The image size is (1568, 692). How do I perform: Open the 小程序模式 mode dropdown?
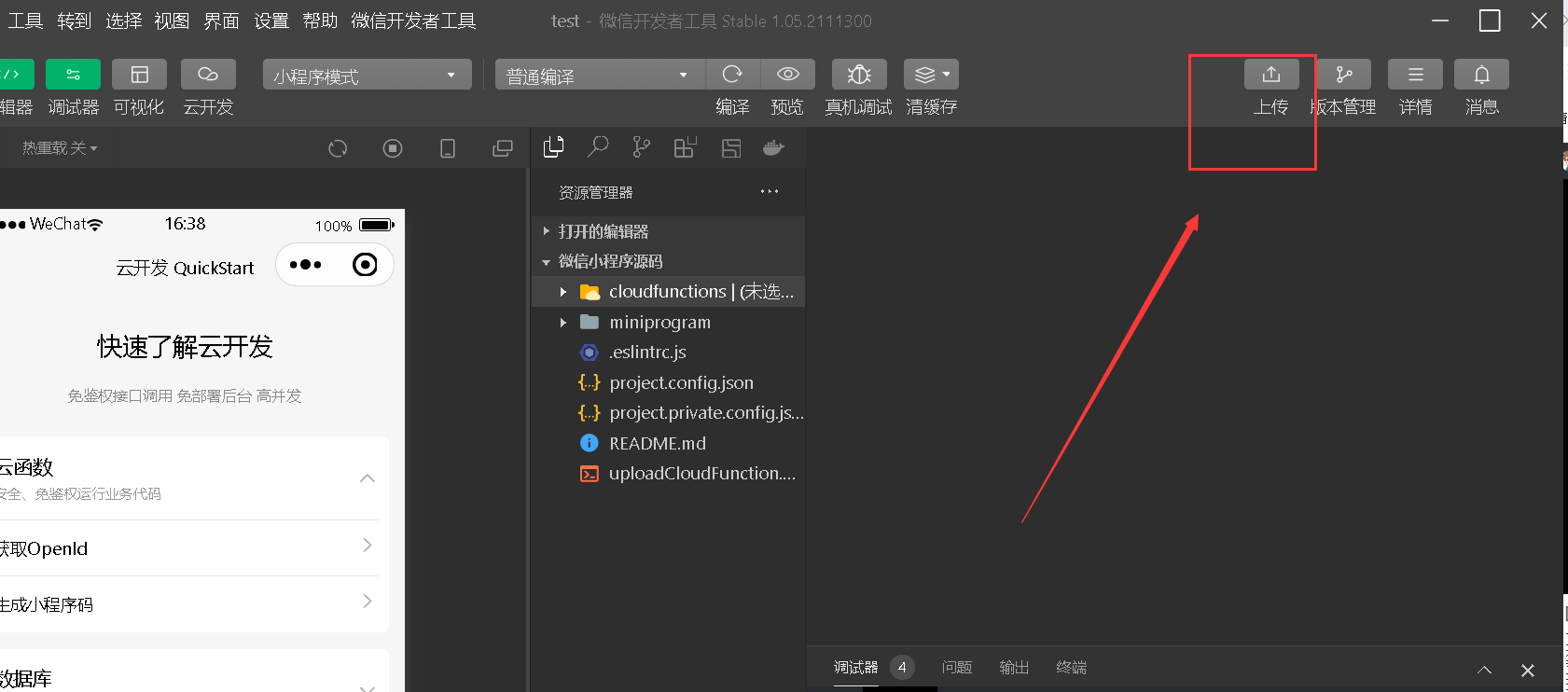[367, 75]
